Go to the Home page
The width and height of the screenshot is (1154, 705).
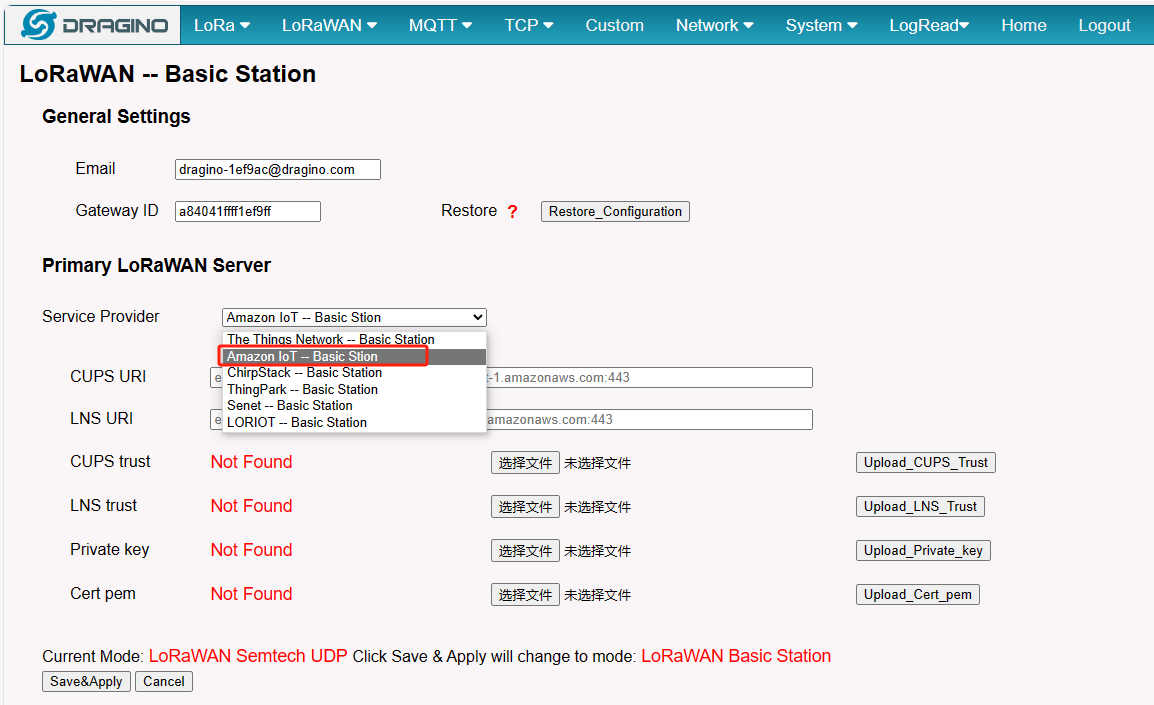point(1024,25)
